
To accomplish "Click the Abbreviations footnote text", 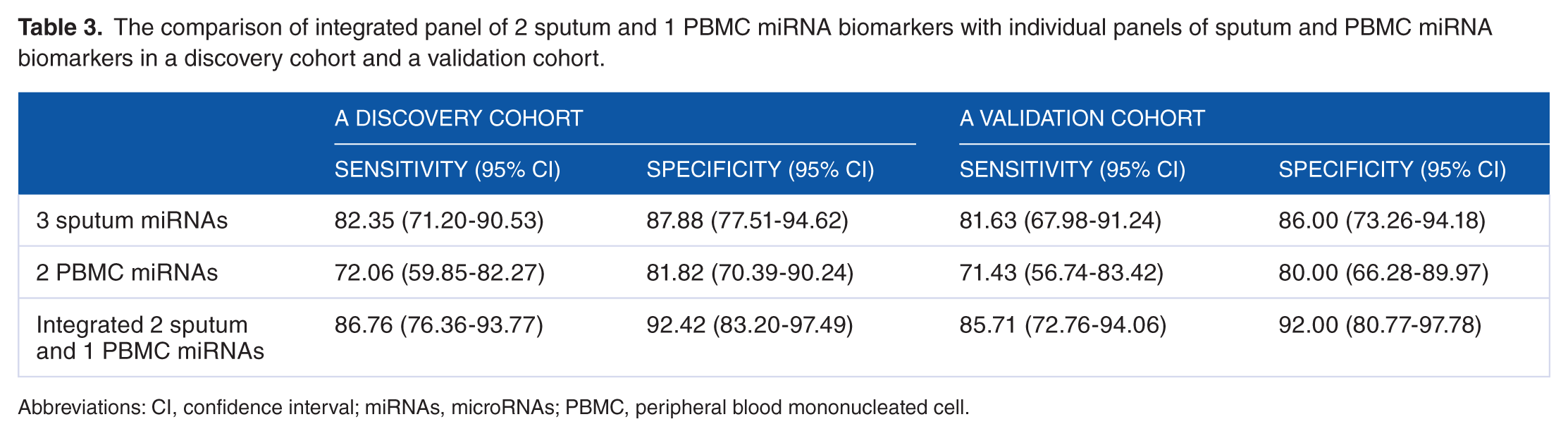I will click(x=493, y=408).
